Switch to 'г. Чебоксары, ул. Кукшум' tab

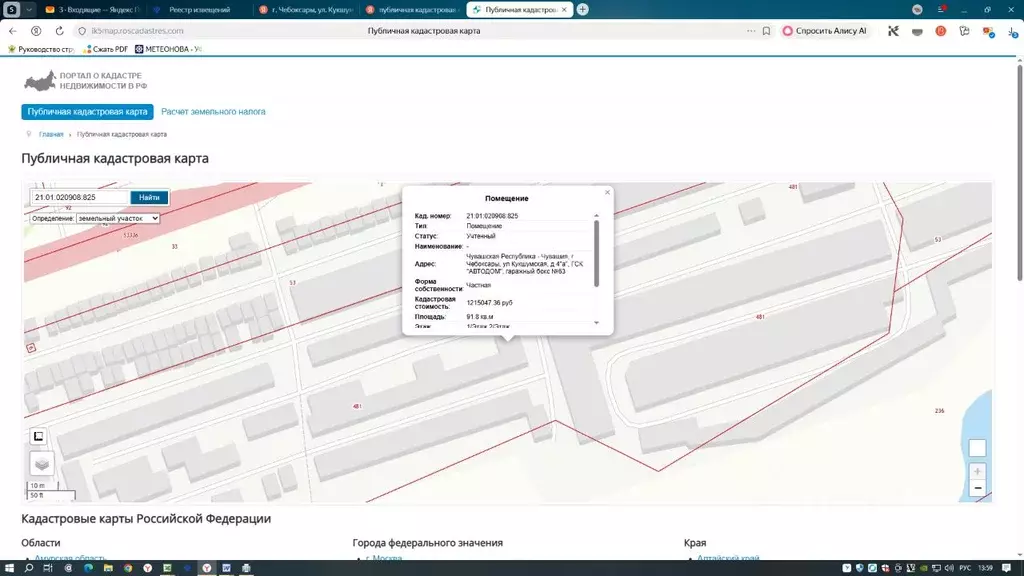click(306, 10)
